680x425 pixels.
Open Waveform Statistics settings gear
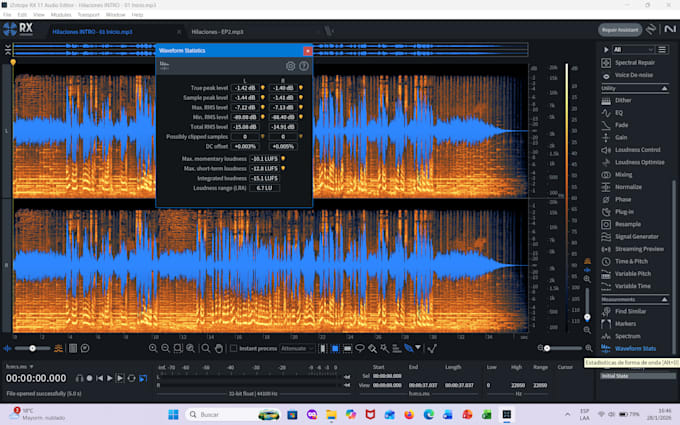(x=290, y=66)
